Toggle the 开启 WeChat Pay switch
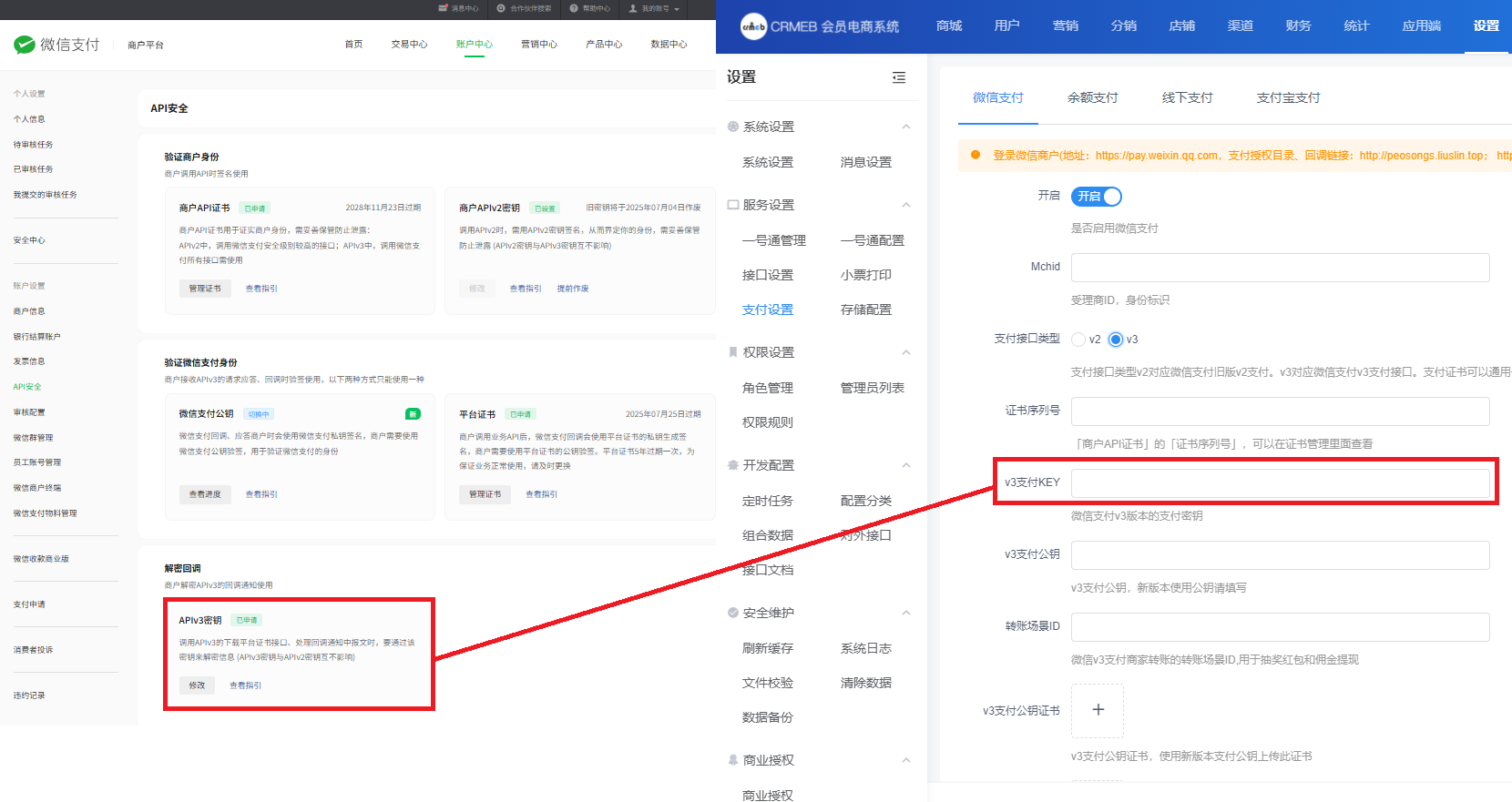Viewport: 1512px width, 802px height. click(x=1097, y=197)
